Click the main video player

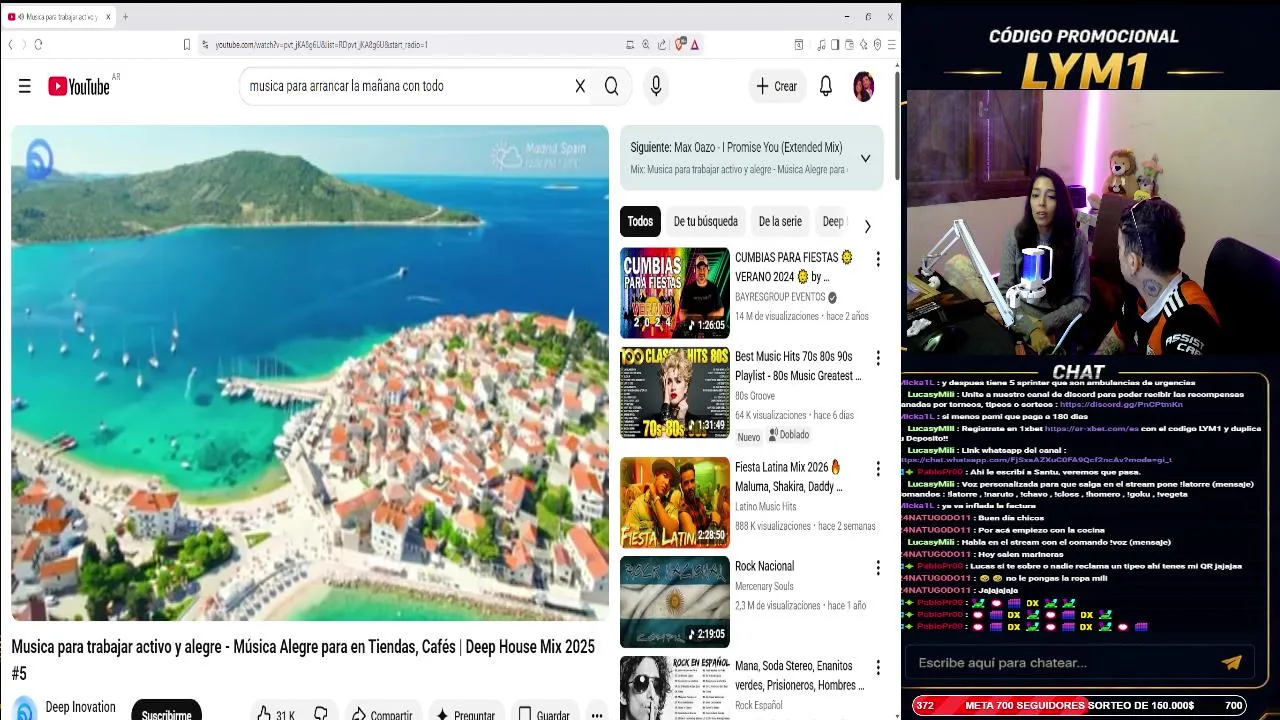coord(310,373)
